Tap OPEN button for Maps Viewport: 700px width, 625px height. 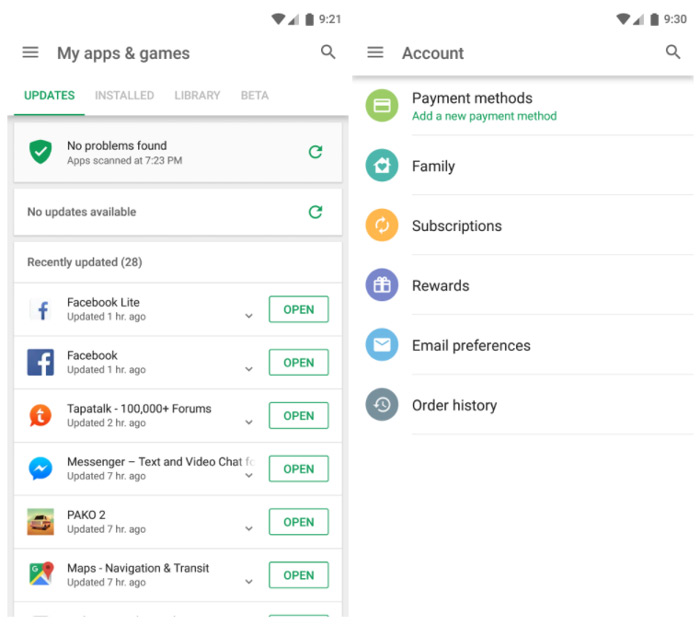[299, 575]
